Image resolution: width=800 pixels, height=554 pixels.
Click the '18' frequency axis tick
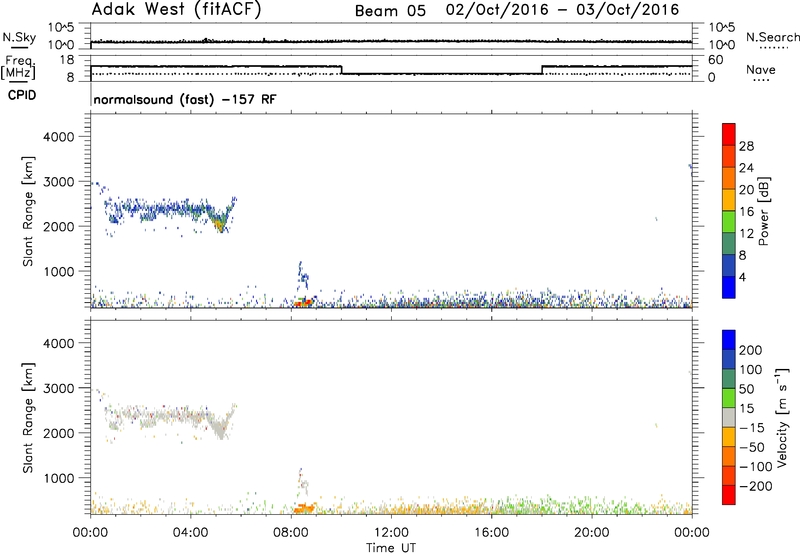[66, 60]
